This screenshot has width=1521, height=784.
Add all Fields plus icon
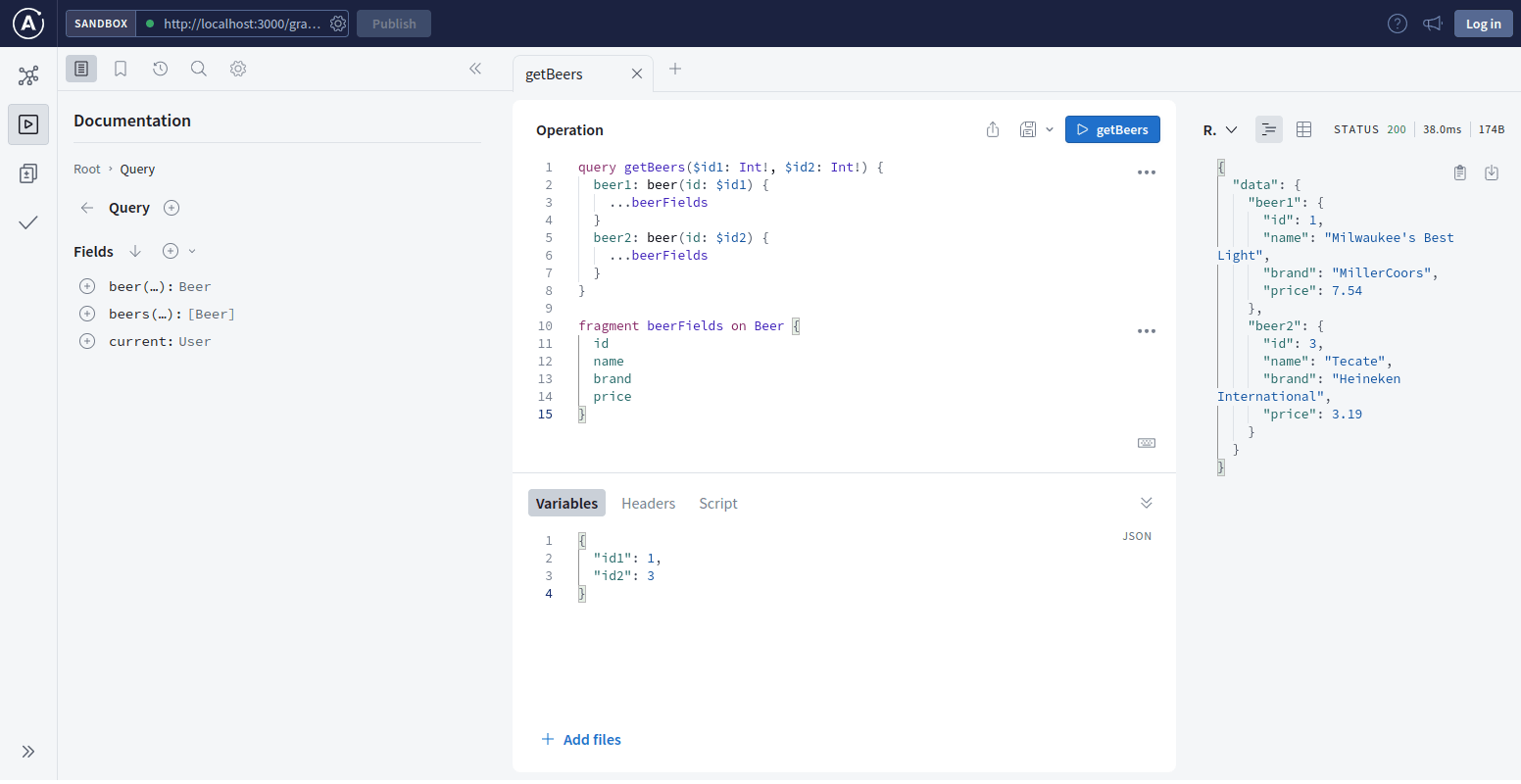171,252
